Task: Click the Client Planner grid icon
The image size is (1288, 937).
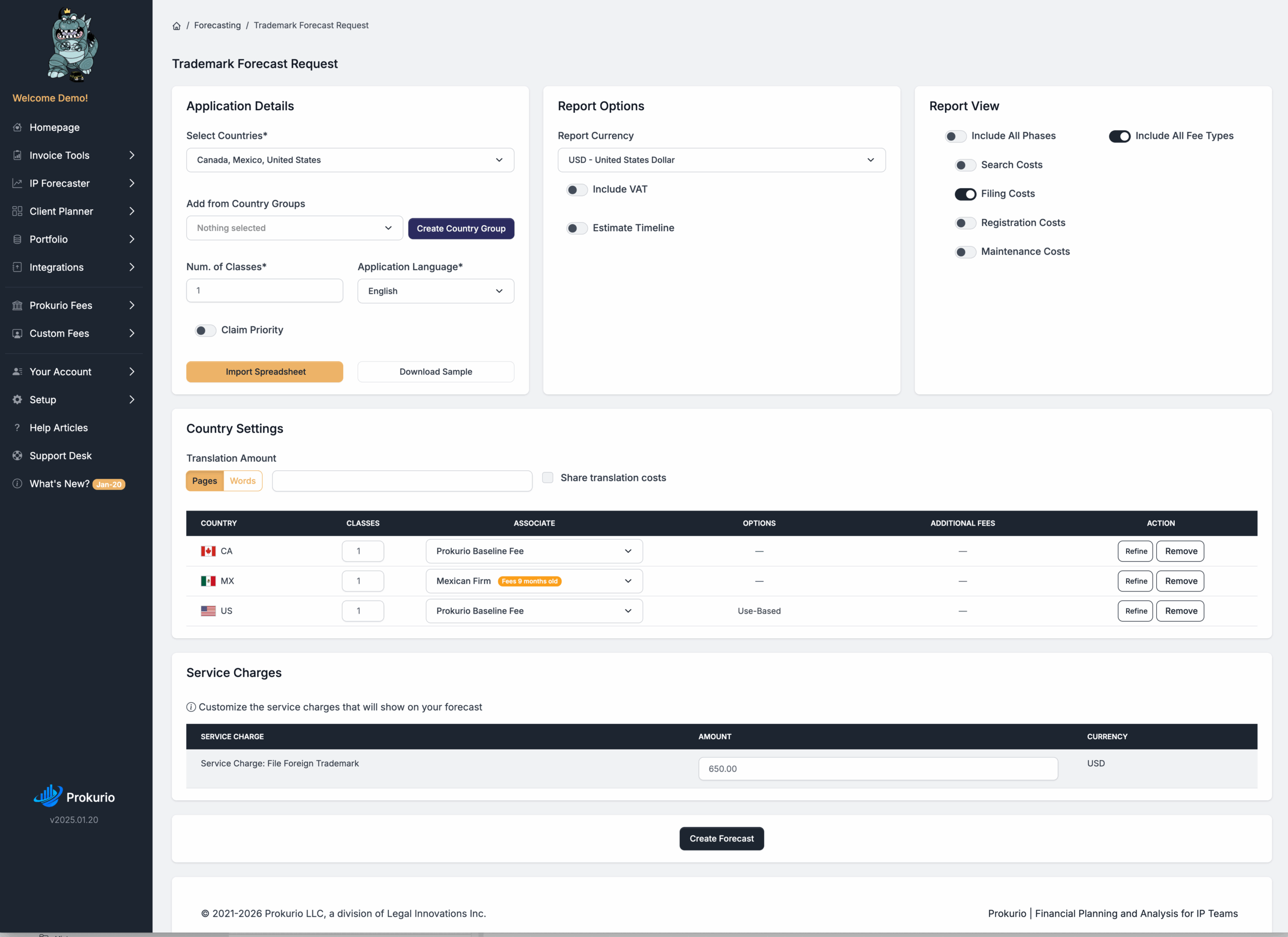Action: pos(18,211)
